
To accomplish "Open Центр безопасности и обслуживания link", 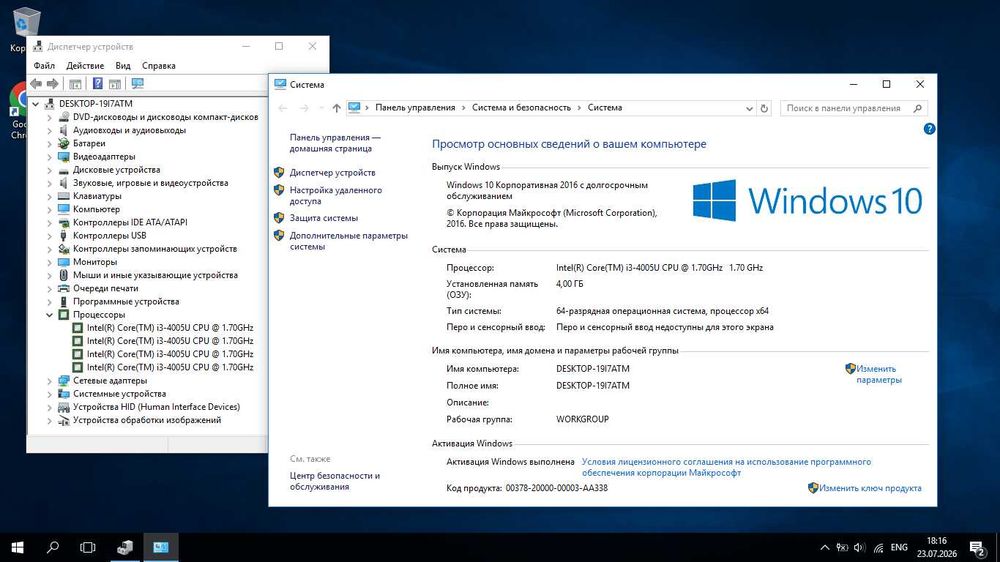I will (x=334, y=481).
